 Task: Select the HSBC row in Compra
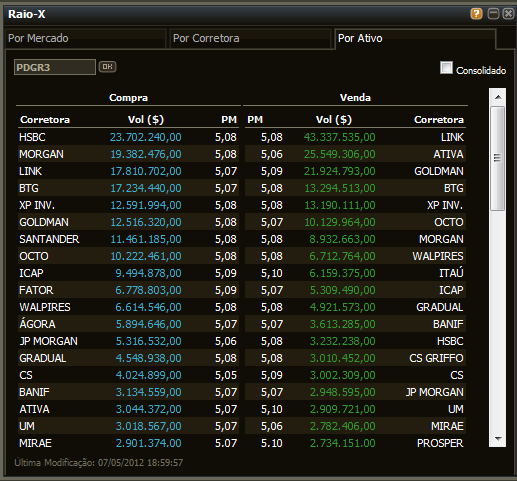pos(128,137)
